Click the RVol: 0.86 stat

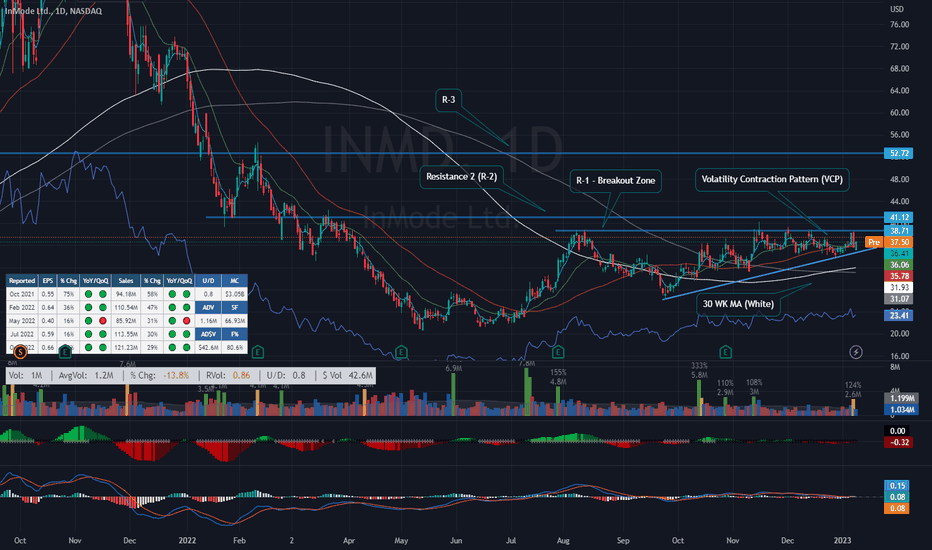pos(228,375)
